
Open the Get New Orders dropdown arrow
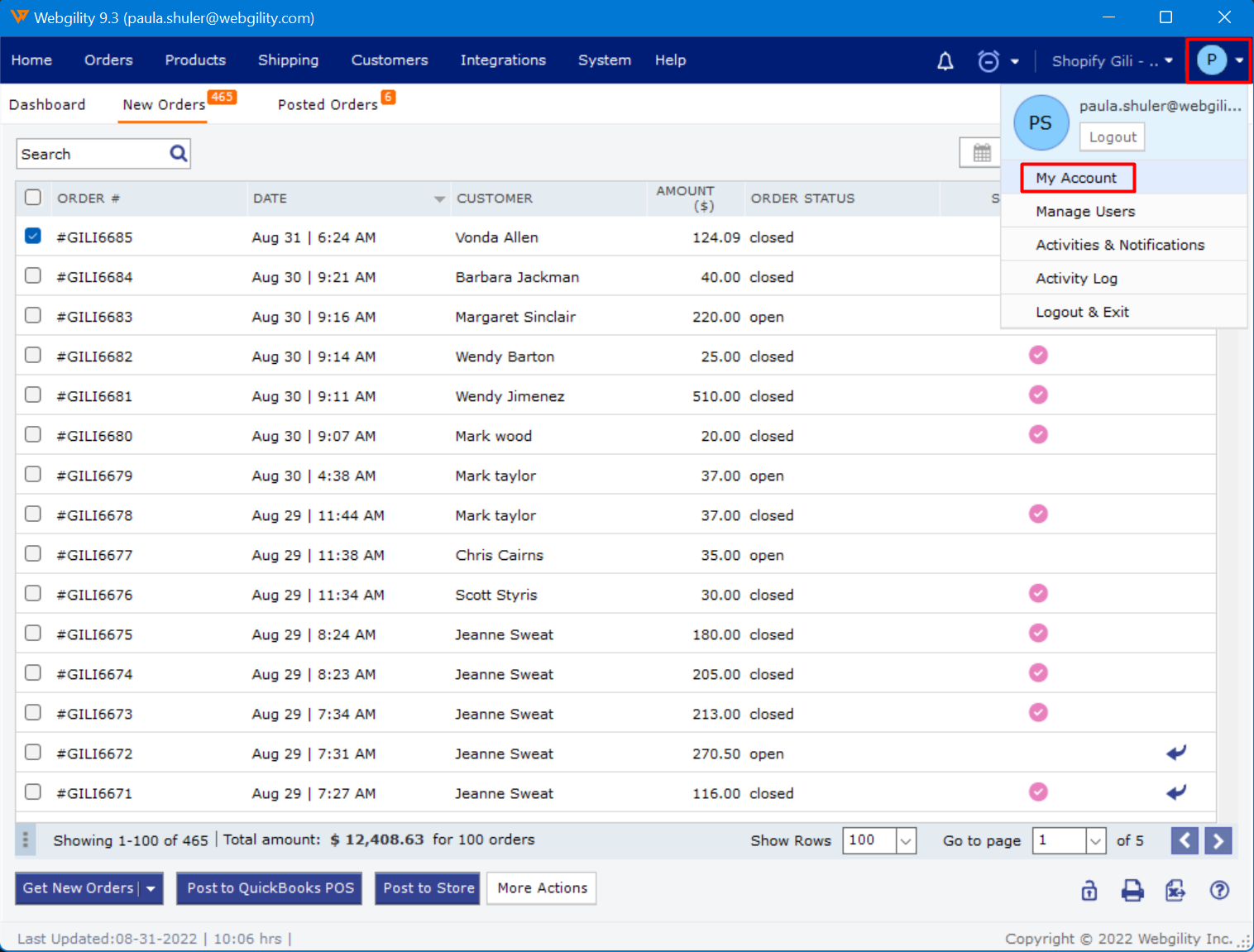151,888
